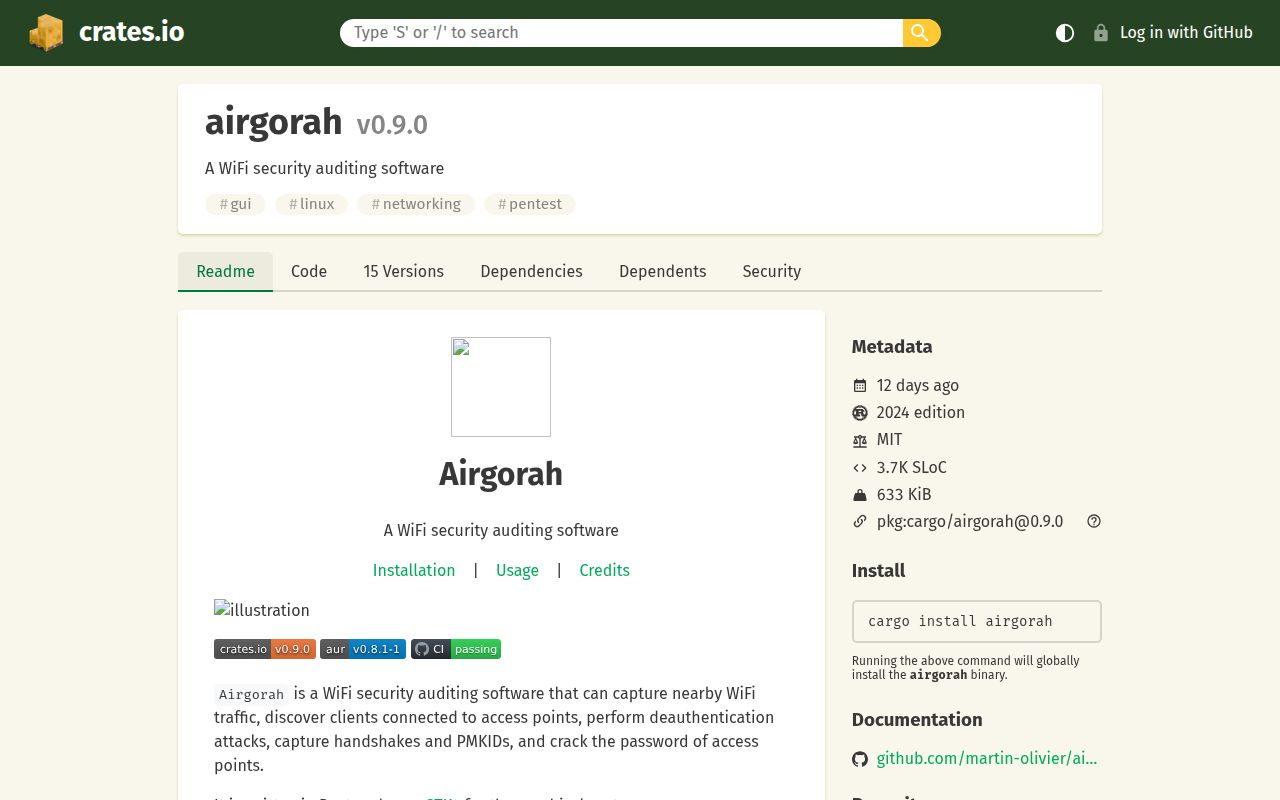The height and width of the screenshot is (800, 1280).
Task: Click the calendar icon next to 12 days ago
Action: tap(860, 386)
